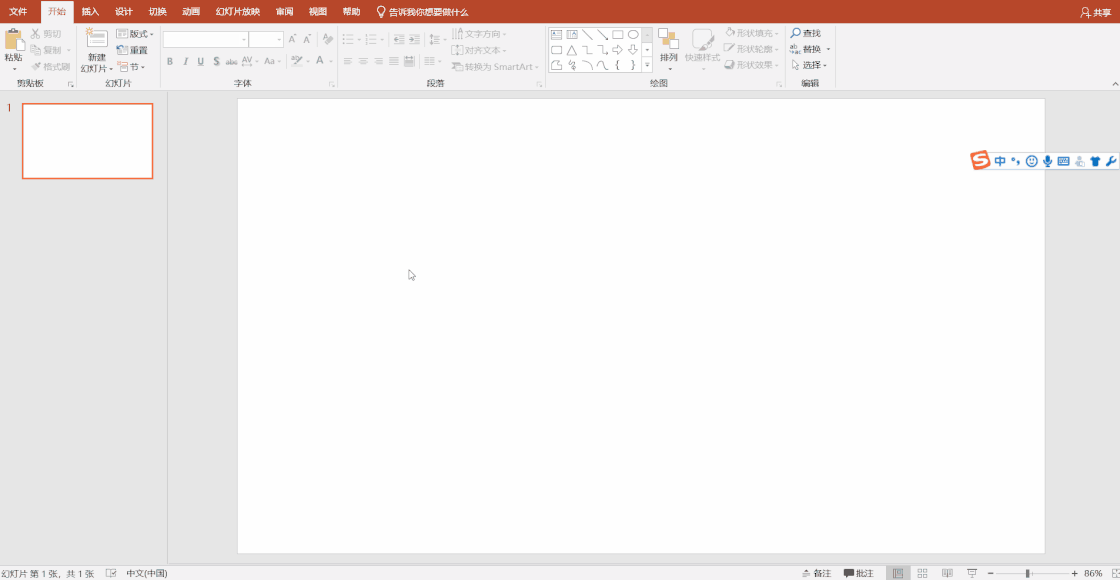Click the Convert to SmartArt icon

tap(494, 66)
